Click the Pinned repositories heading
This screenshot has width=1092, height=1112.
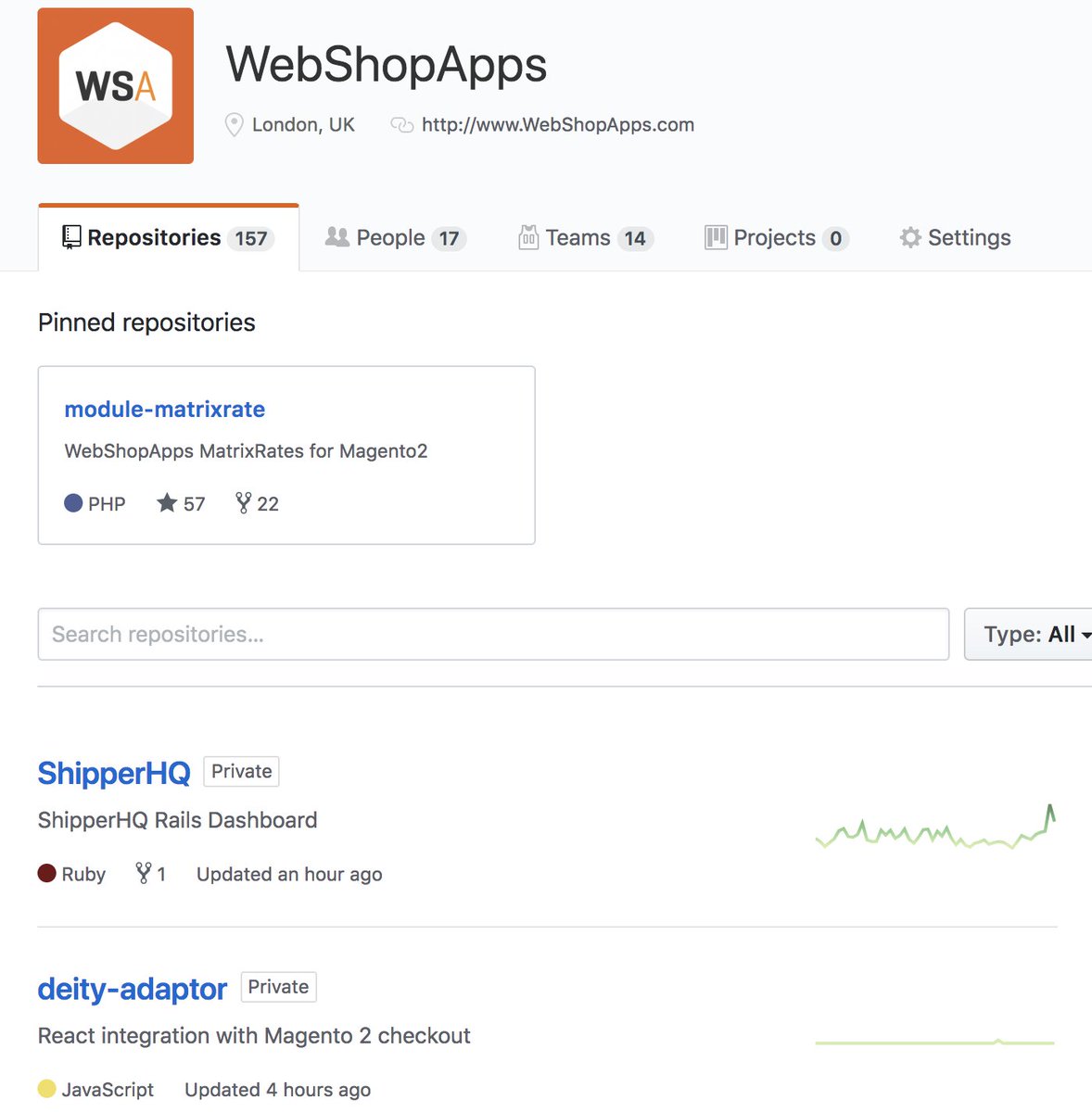tap(146, 322)
